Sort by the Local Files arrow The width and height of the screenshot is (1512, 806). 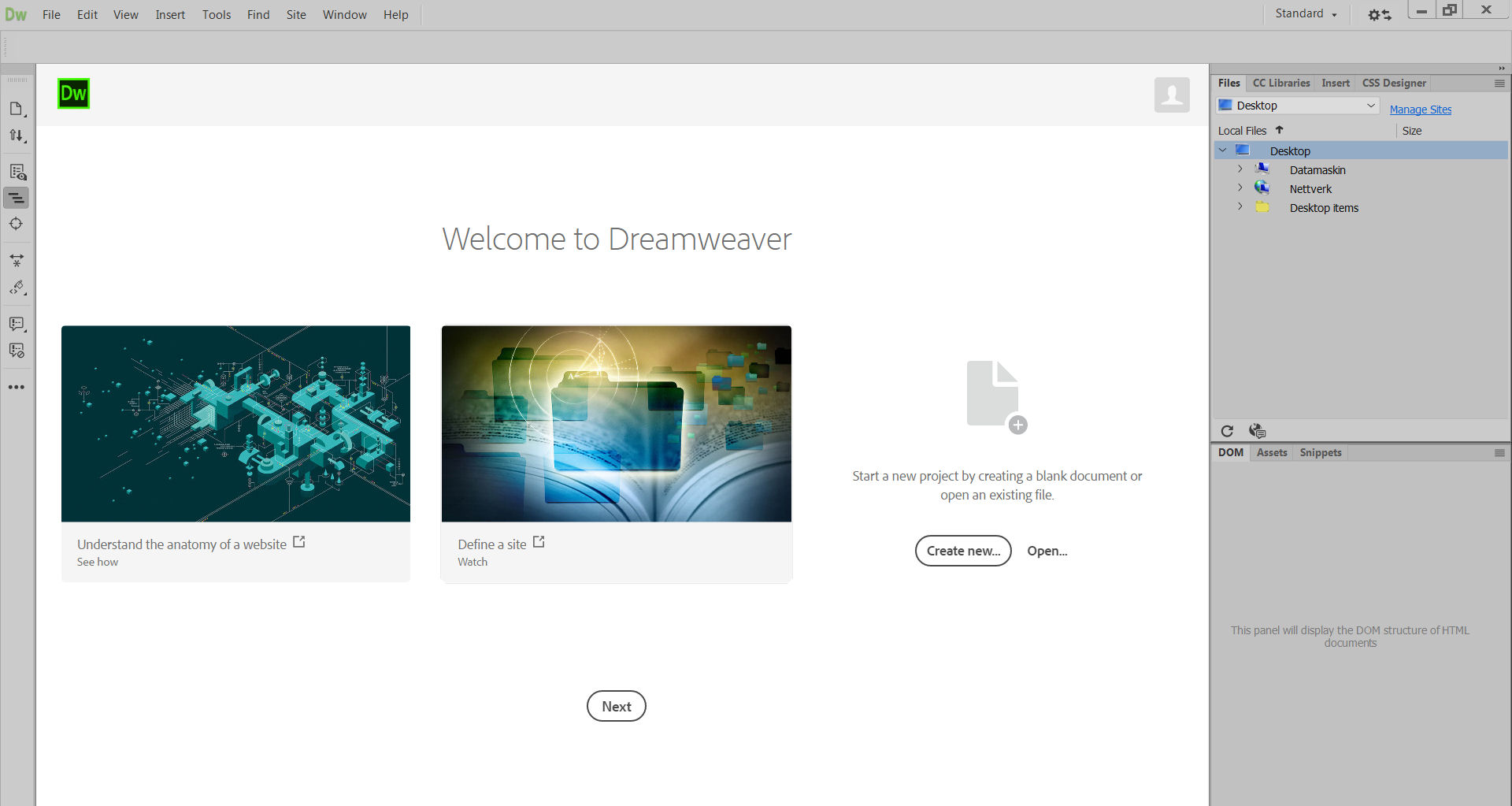[1280, 130]
